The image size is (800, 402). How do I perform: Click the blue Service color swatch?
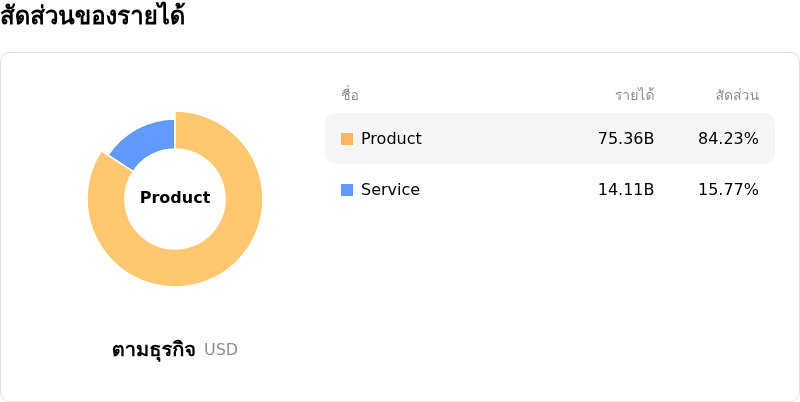point(347,190)
